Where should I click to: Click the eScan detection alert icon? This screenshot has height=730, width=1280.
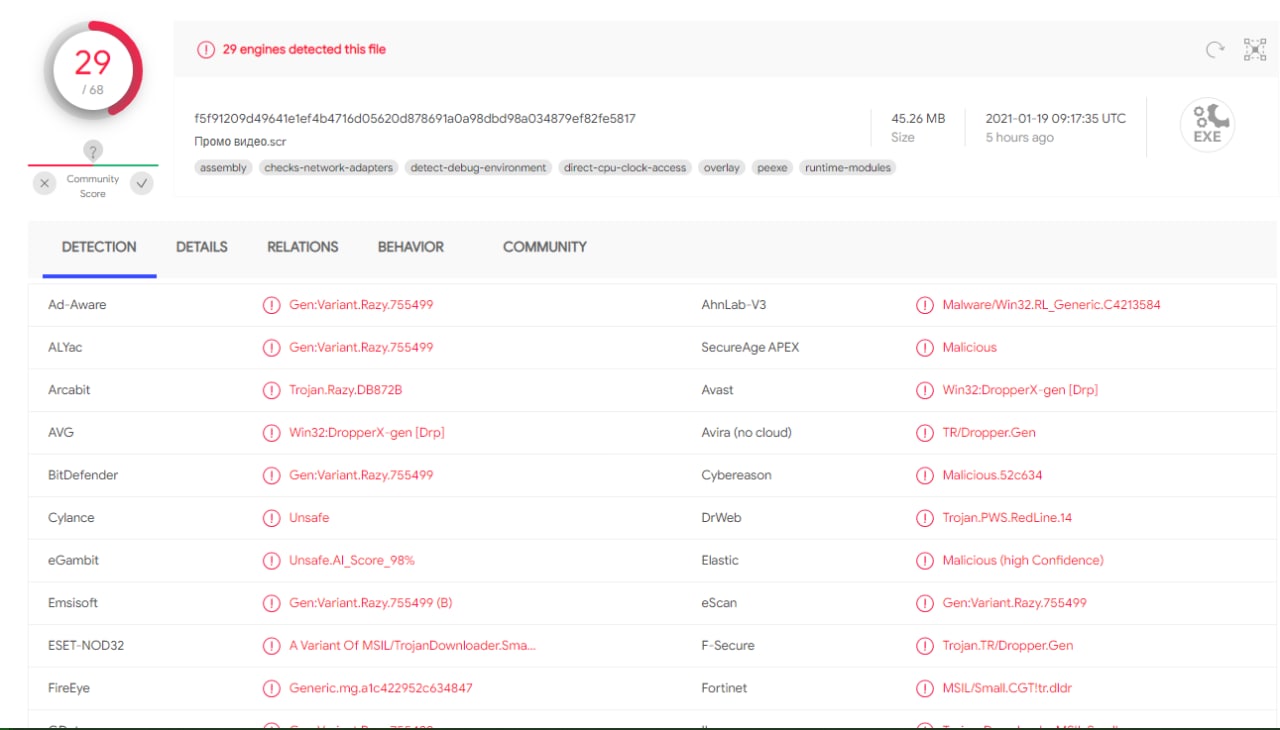tap(925, 603)
